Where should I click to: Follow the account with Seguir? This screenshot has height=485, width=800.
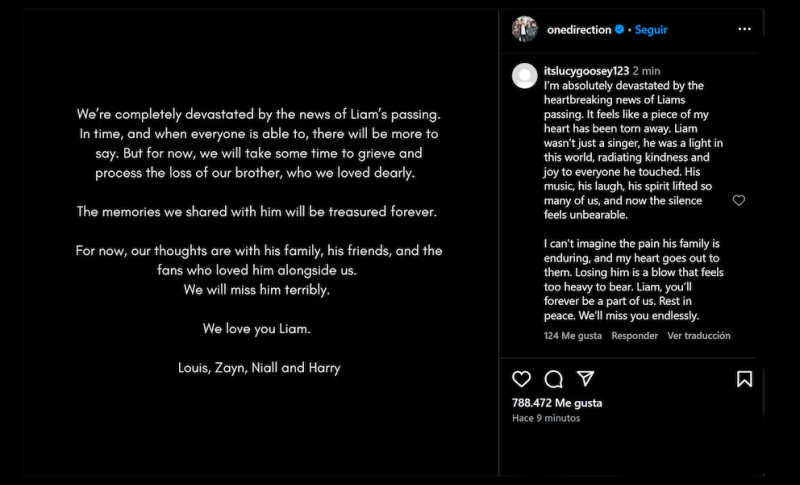(649, 30)
